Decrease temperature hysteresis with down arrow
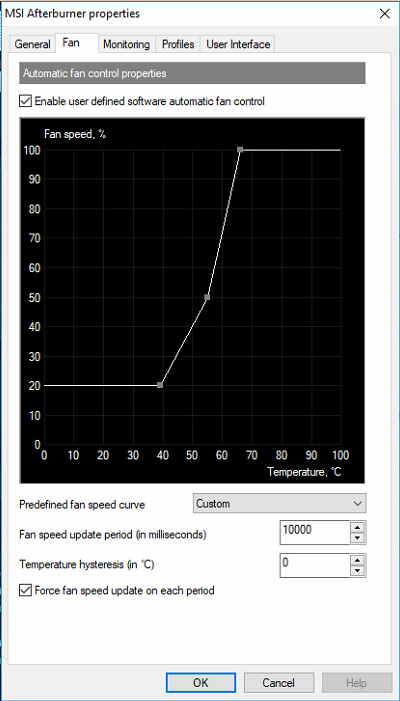Image resolution: width=400 pixels, height=701 pixels. pos(358,571)
